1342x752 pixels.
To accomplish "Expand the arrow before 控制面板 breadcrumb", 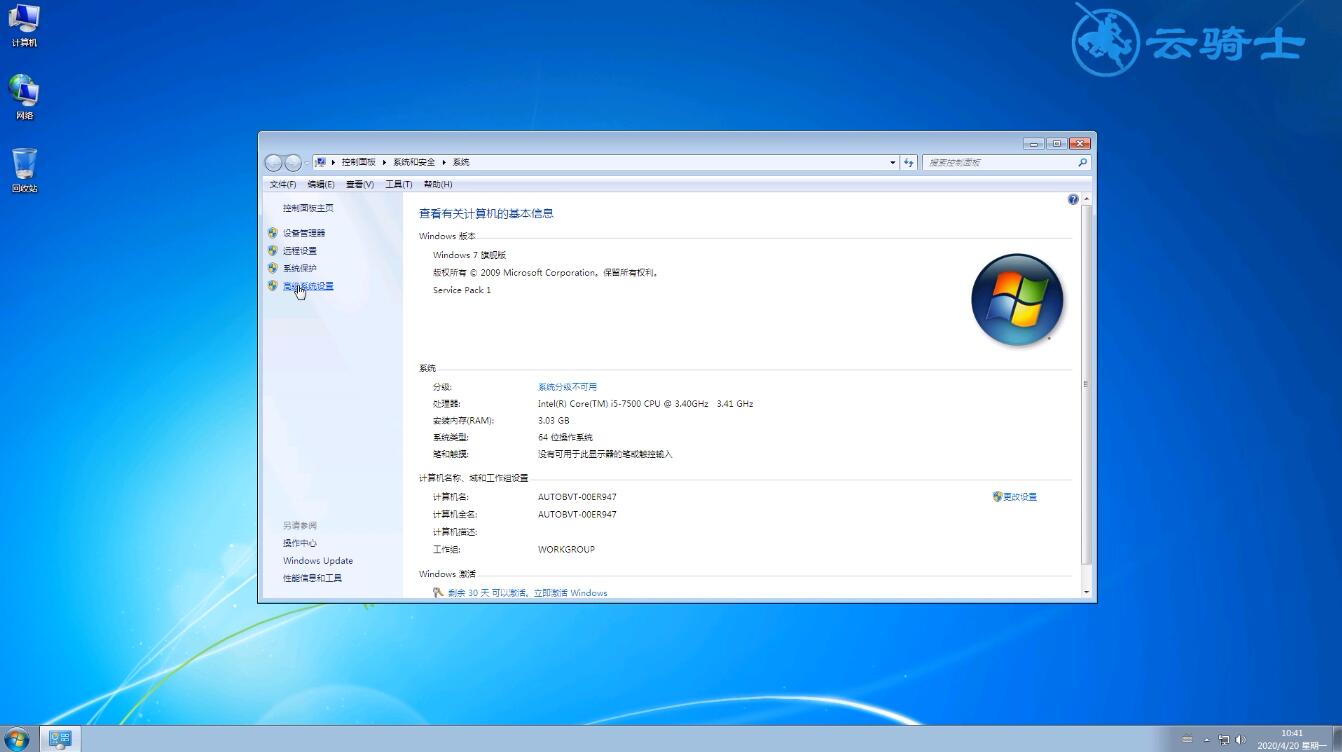I will tap(334, 162).
